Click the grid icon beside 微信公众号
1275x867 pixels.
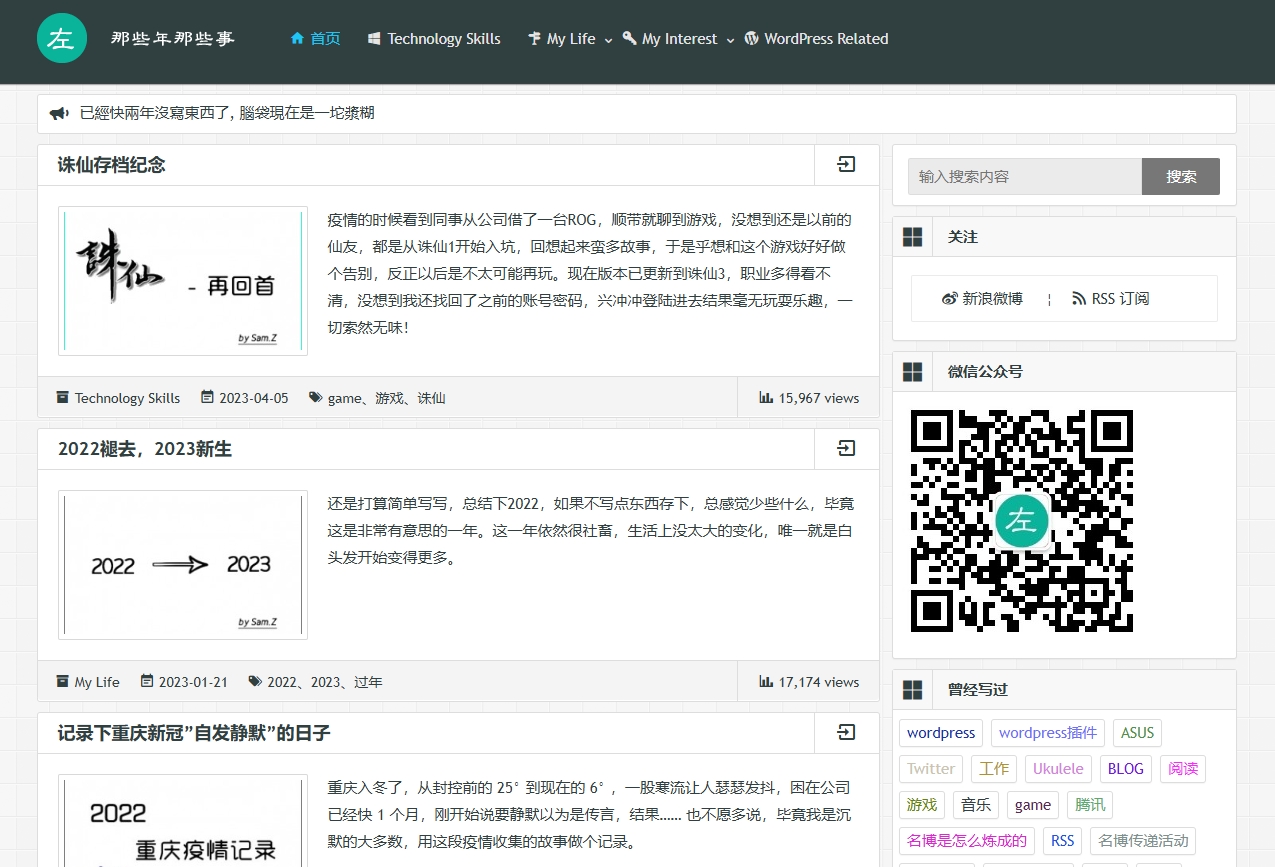912,372
